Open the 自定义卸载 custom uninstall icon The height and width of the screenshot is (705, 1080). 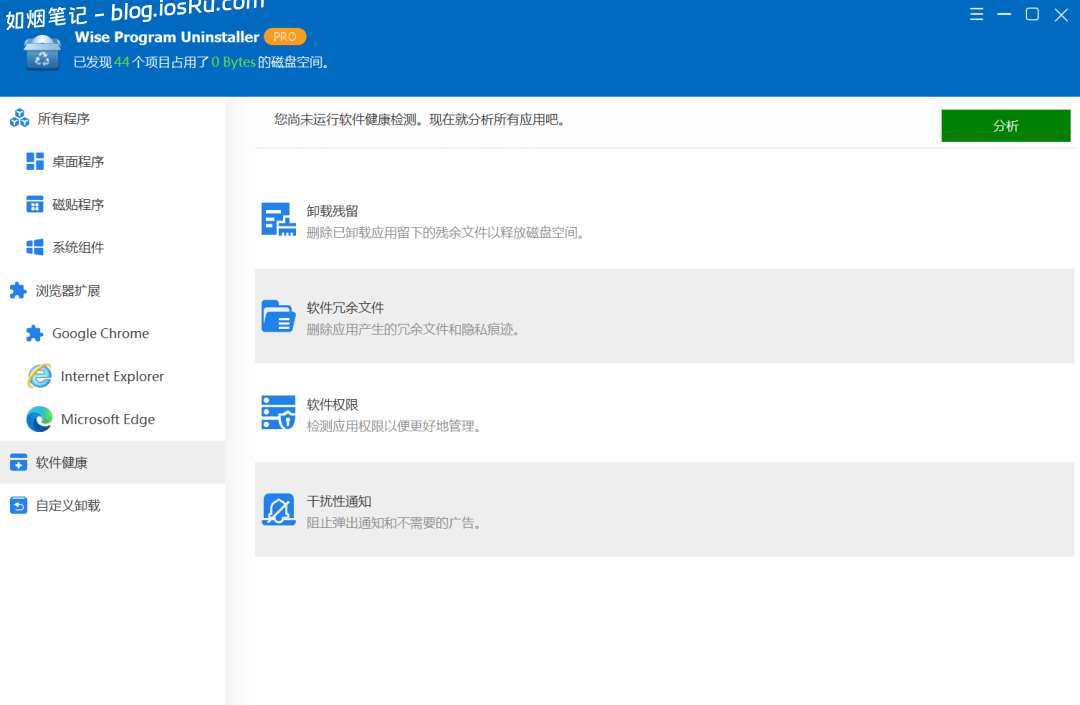click(x=19, y=505)
